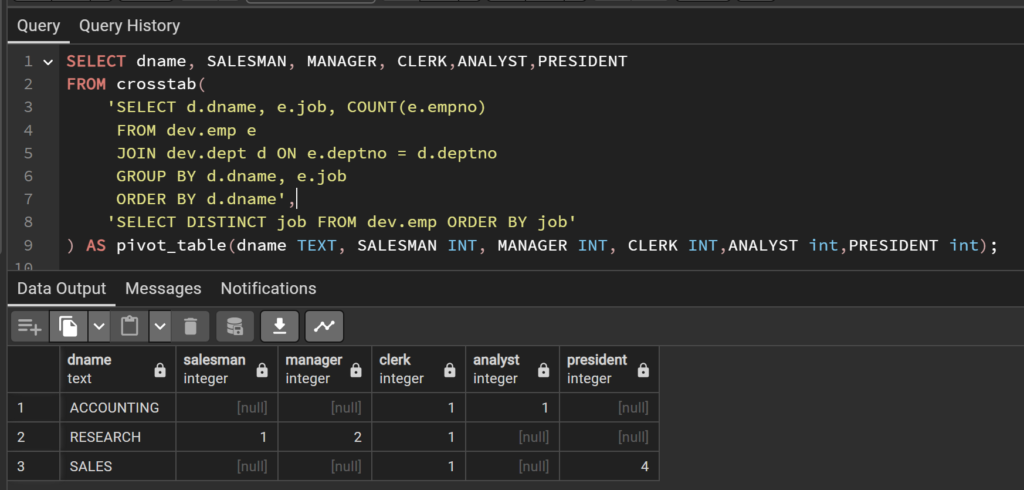
Task: Collapse the code fold chevron on line 1
Action: pyautogui.click(x=48, y=62)
